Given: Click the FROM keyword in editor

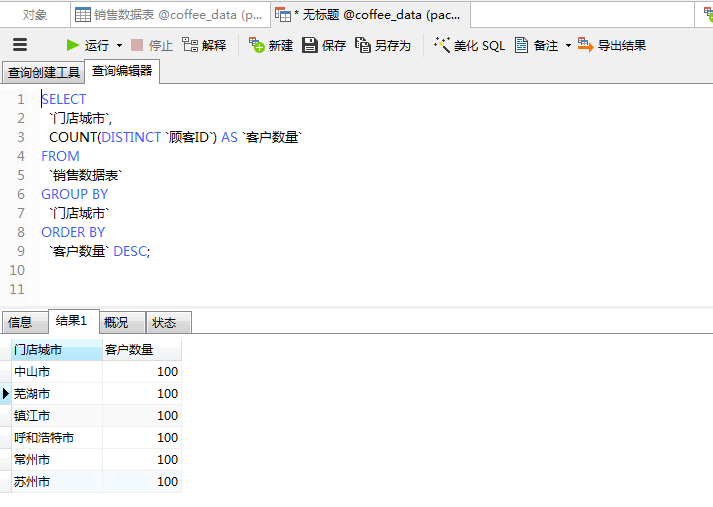Looking at the screenshot, I should (x=60, y=156).
